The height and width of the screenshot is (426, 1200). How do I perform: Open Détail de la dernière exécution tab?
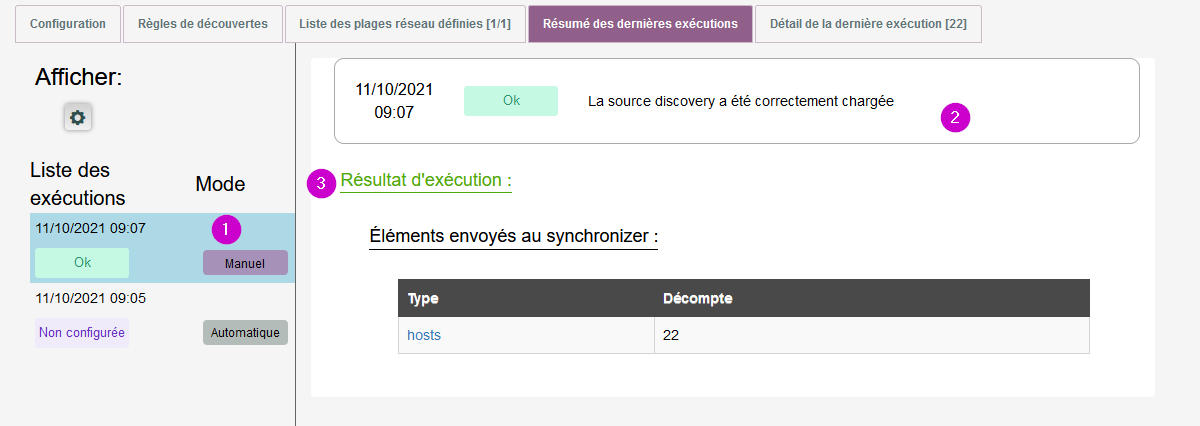(x=868, y=24)
